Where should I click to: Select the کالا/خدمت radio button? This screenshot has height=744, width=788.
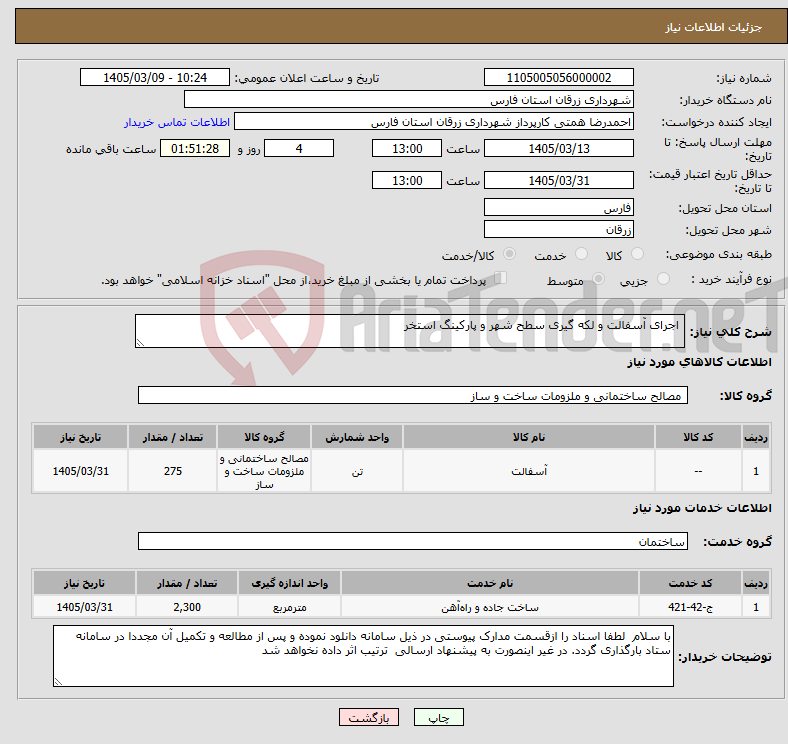(510, 254)
